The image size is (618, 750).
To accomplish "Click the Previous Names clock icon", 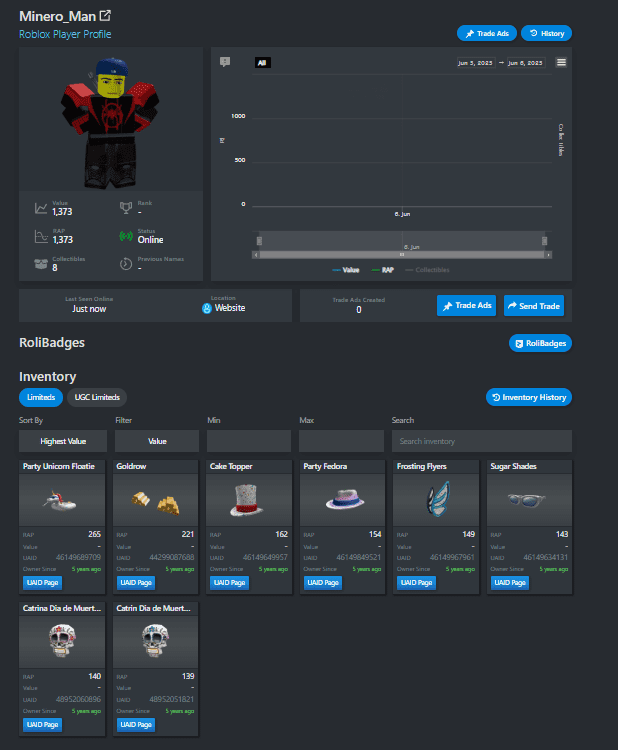I will 126,264.
